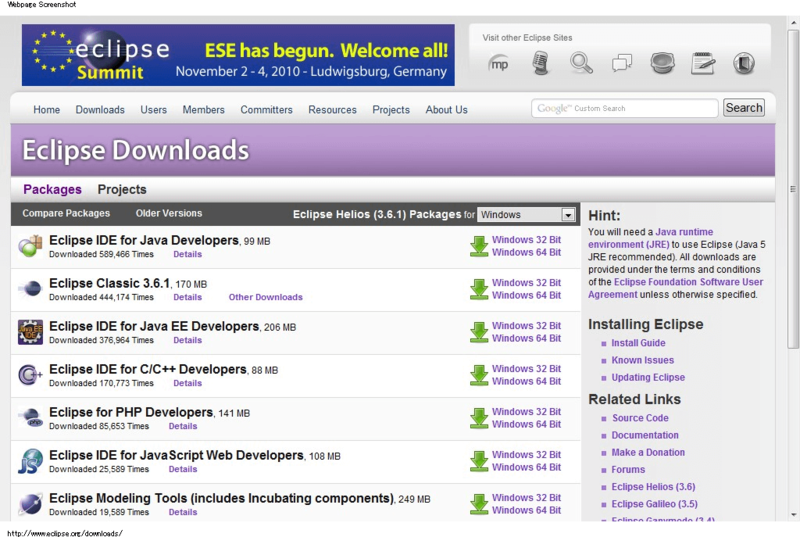This screenshot has width=800, height=537.
Task: Click the Java Developers package icon
Action: point(31,246)
